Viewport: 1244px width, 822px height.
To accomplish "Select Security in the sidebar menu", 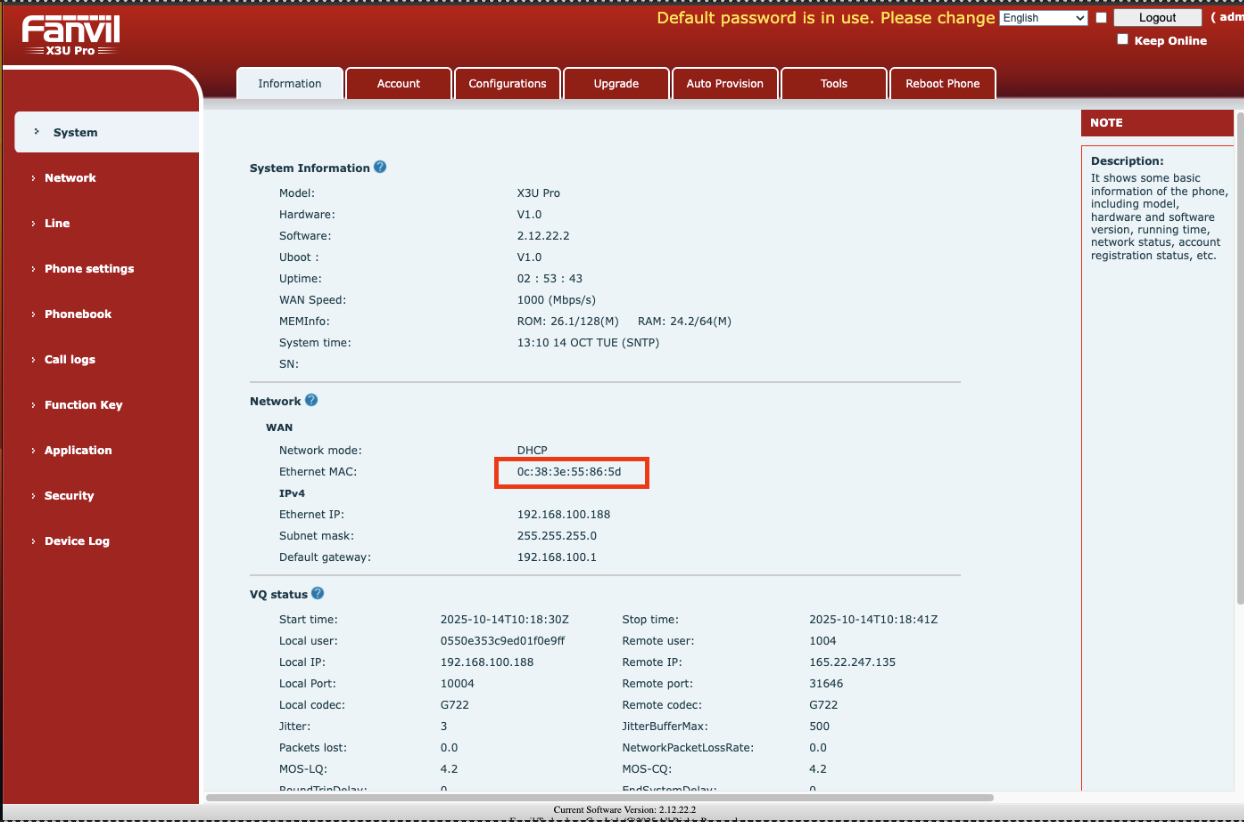I will click(x=68, y=495).
